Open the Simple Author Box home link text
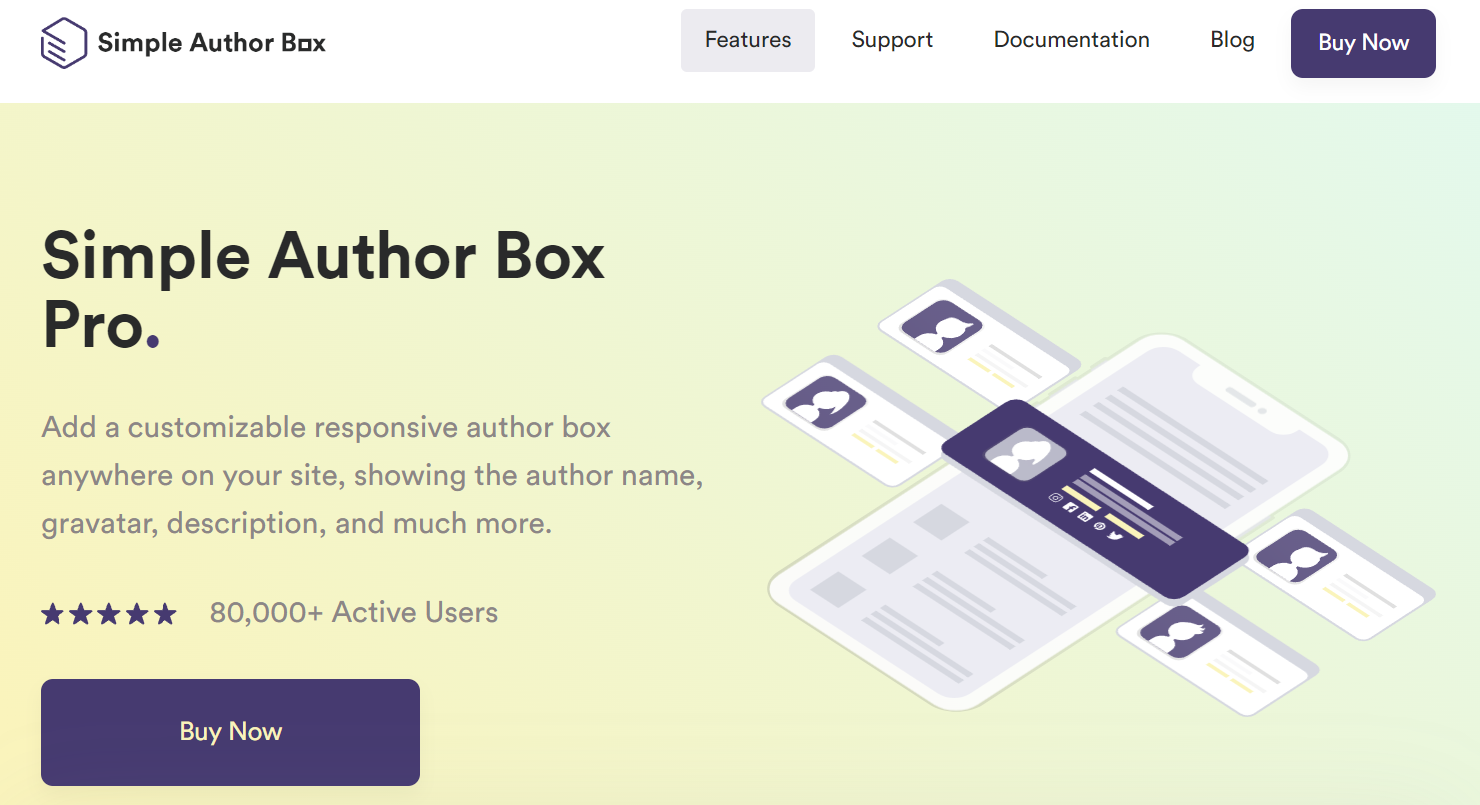 point(211,42)
